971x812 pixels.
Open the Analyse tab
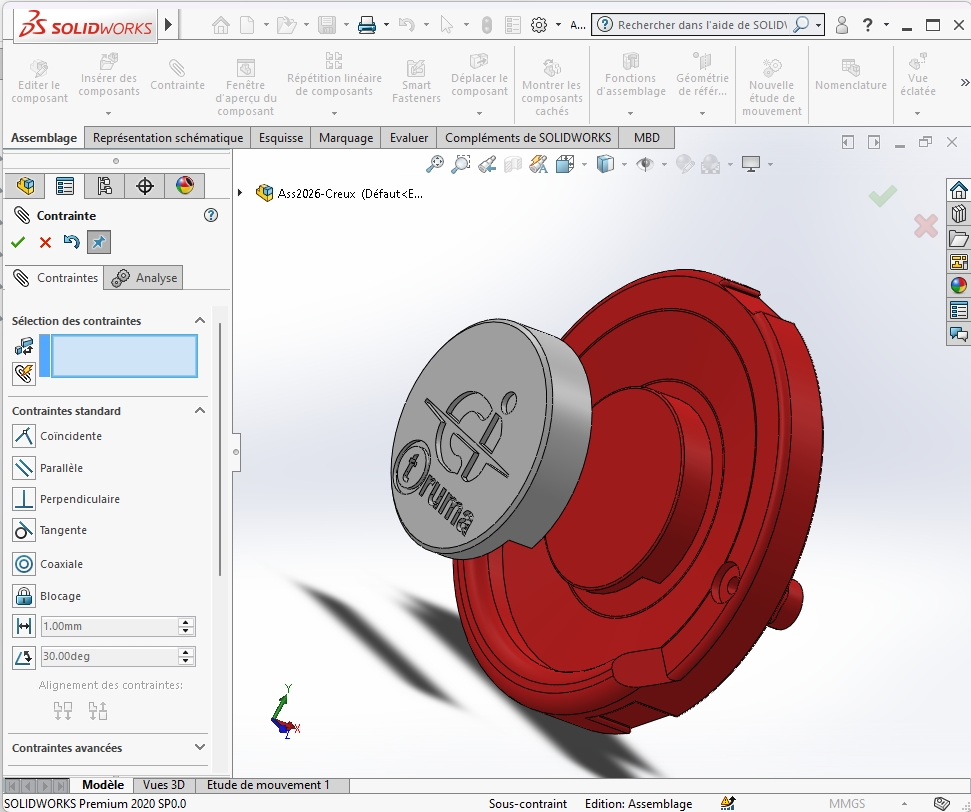(145, 278)
